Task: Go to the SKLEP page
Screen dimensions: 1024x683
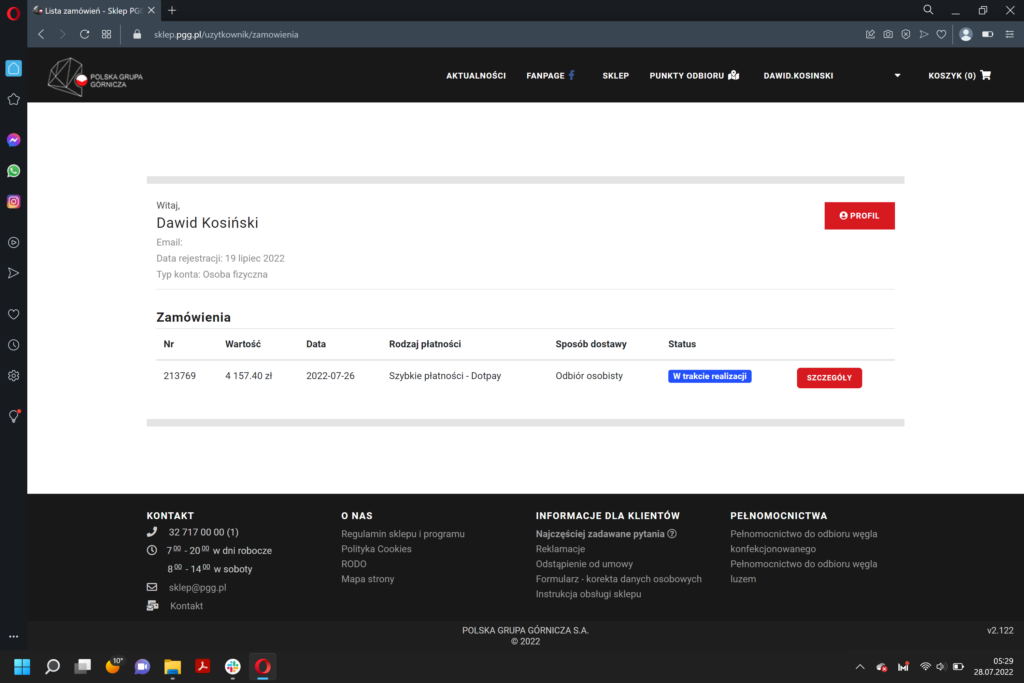Action: [615, 76]
